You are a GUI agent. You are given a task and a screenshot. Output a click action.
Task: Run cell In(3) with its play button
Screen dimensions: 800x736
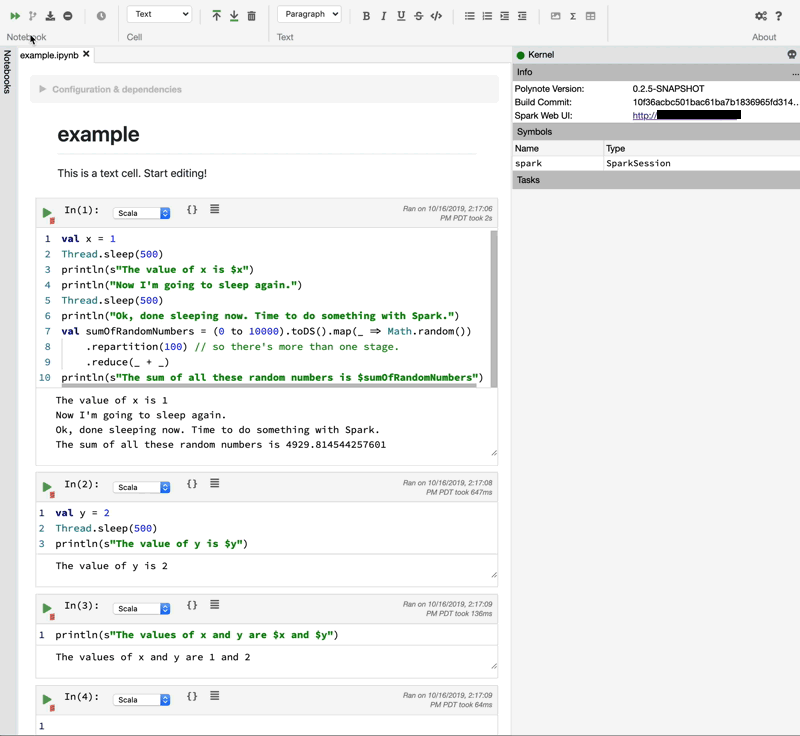tap(47, 608)
